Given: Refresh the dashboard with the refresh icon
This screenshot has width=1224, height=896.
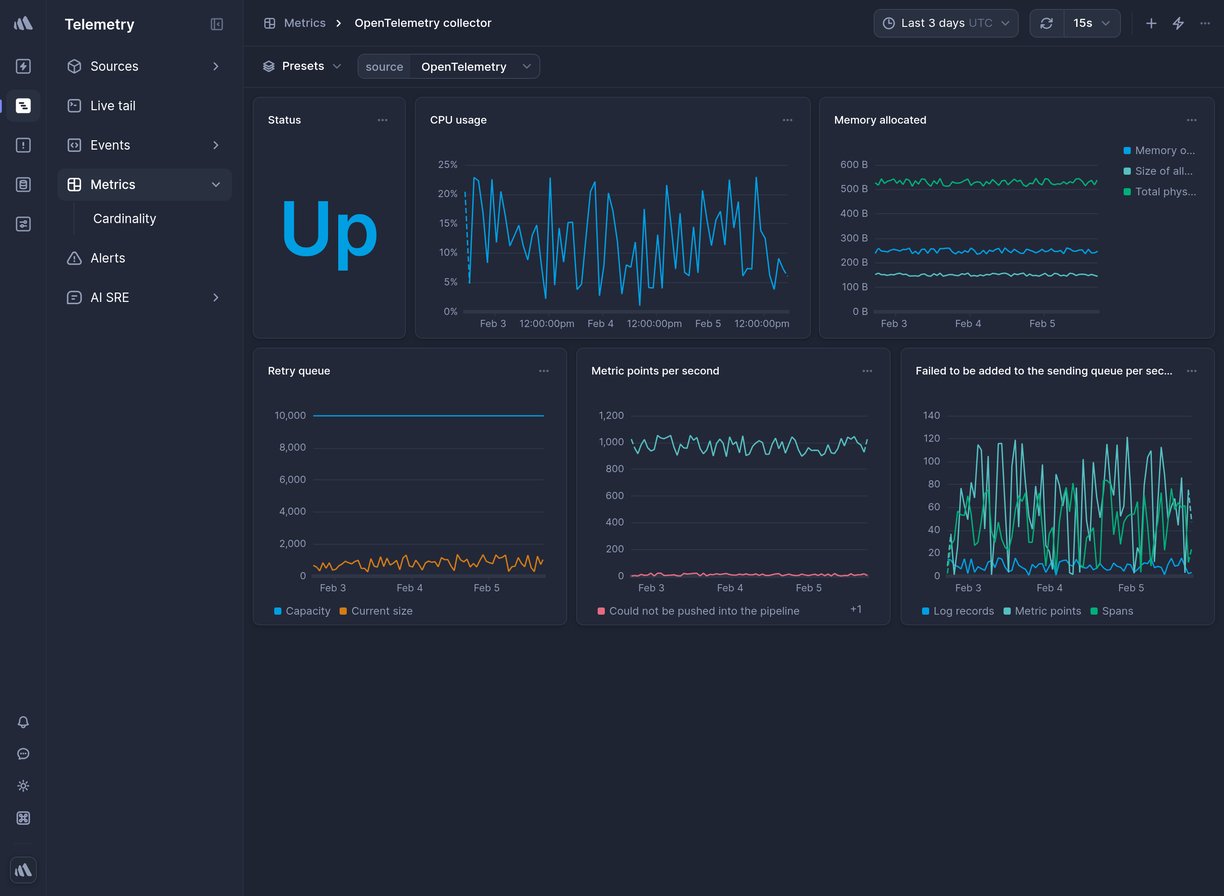Looking at the screenshot, I should (1046, 23).
